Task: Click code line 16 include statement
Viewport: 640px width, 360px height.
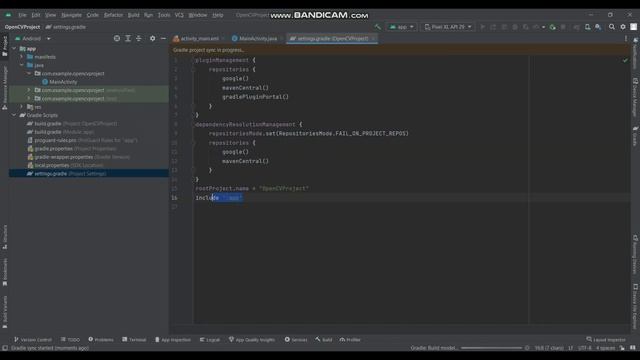Action: [x=219, y=198]
